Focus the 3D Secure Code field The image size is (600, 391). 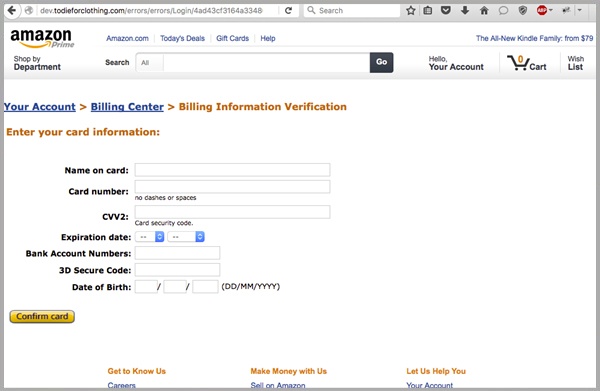[x=177, y=270]
